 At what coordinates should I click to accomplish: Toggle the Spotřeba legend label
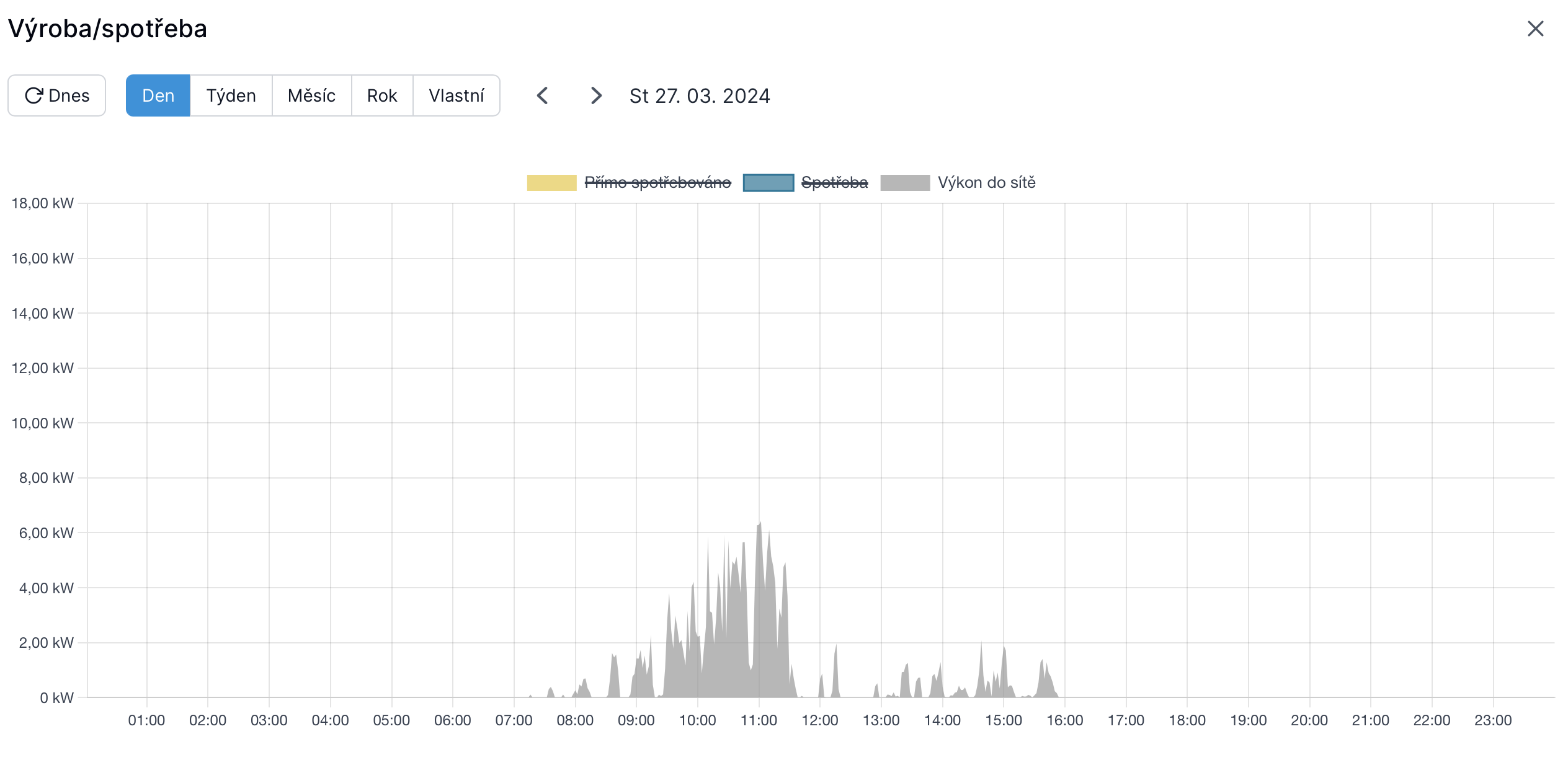(834, 183)
